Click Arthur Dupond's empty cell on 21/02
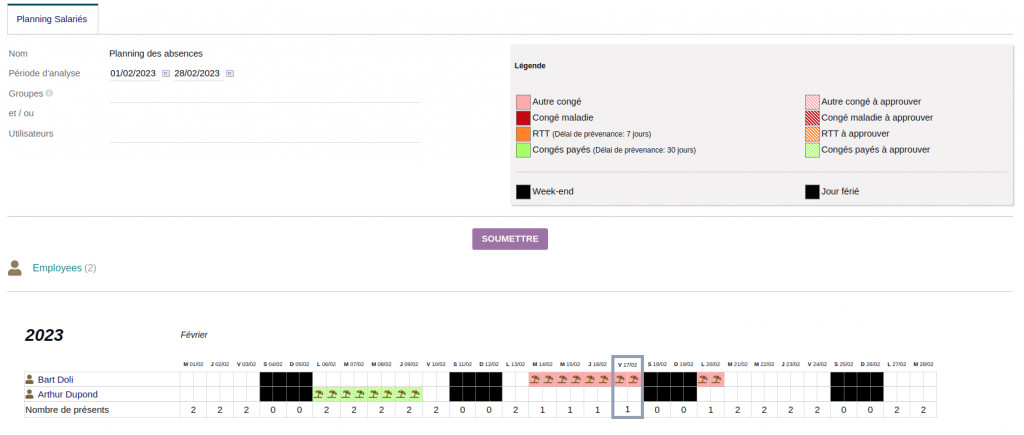The height and width of the screenshot is (435, 1024). click(x=738, y=395)
